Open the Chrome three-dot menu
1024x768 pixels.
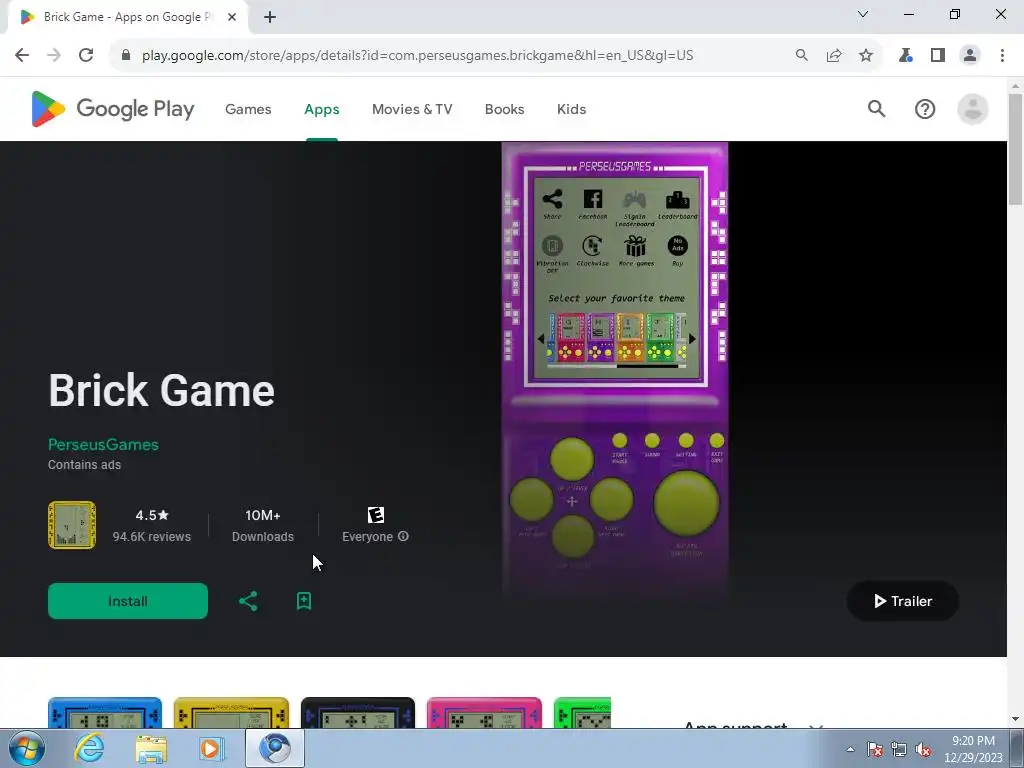pos(1002,56)
